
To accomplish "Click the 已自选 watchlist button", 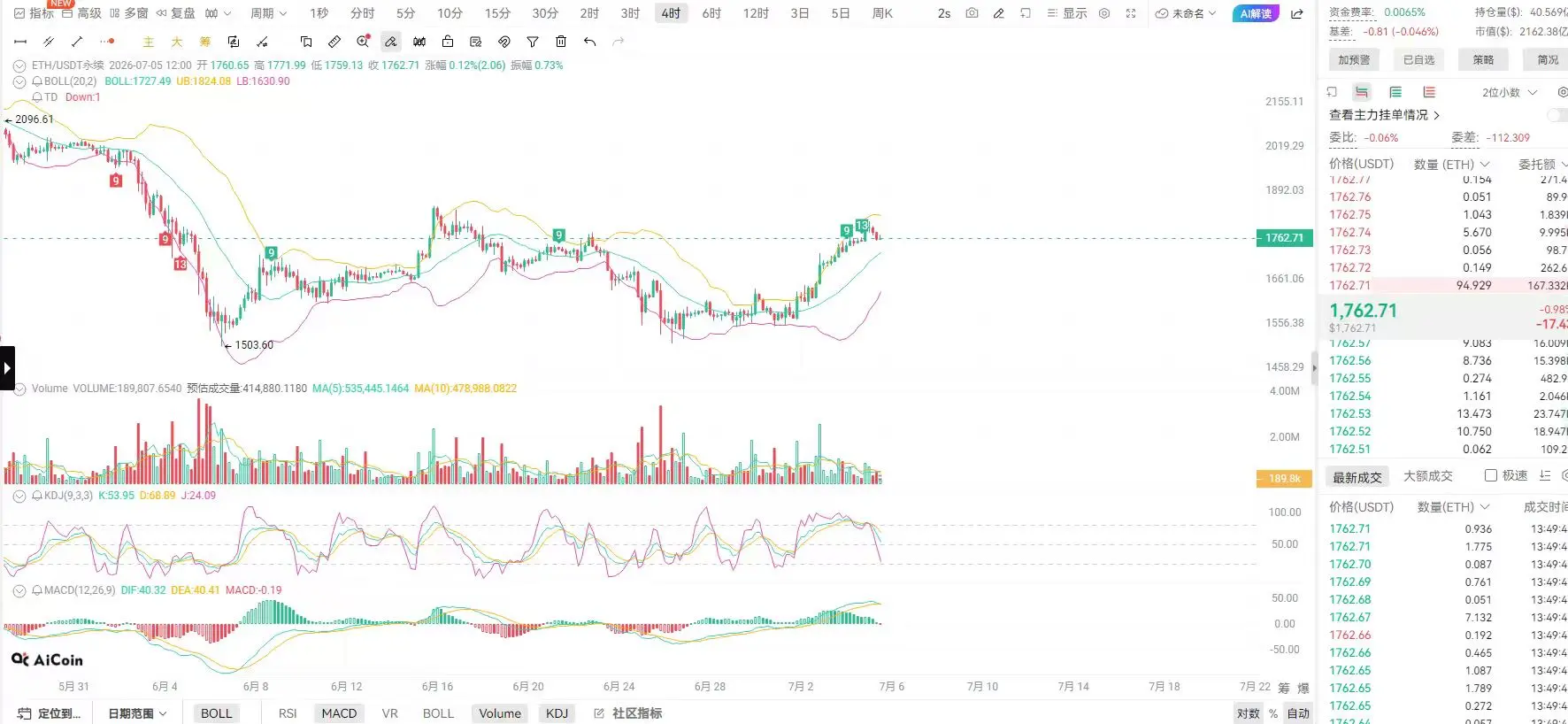I will pyautogui.click(x=1418, y=59).
